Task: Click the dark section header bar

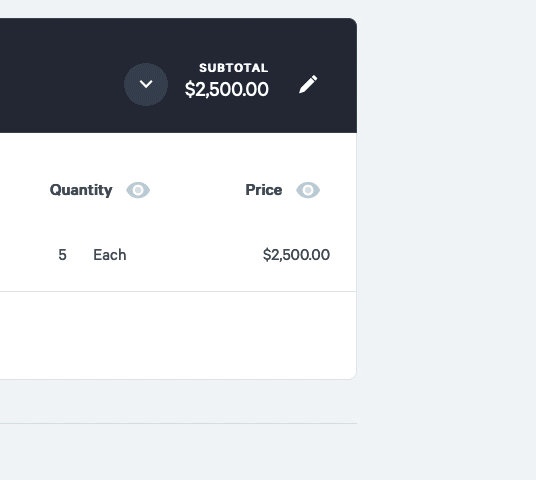Action: click(178, 76)
